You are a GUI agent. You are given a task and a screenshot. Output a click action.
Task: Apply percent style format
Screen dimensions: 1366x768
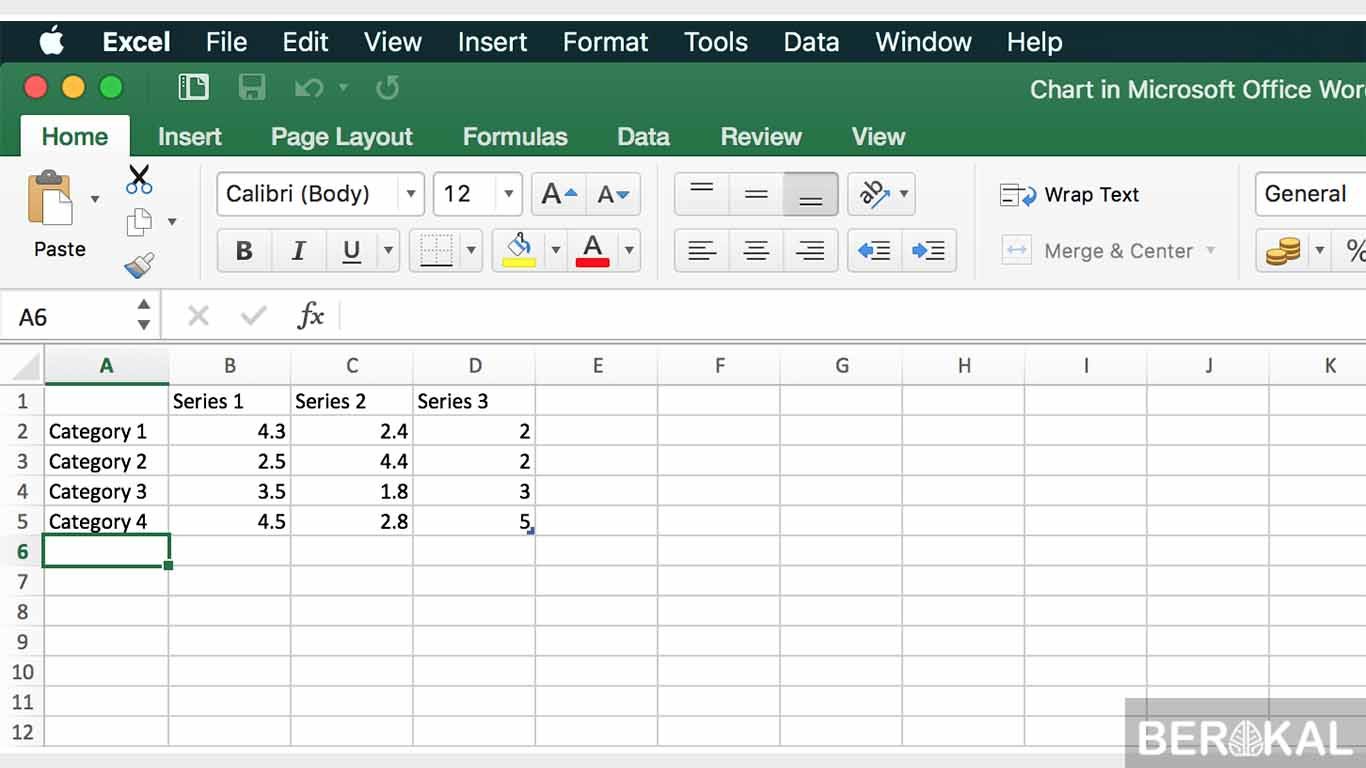[x=1354, y=251]
